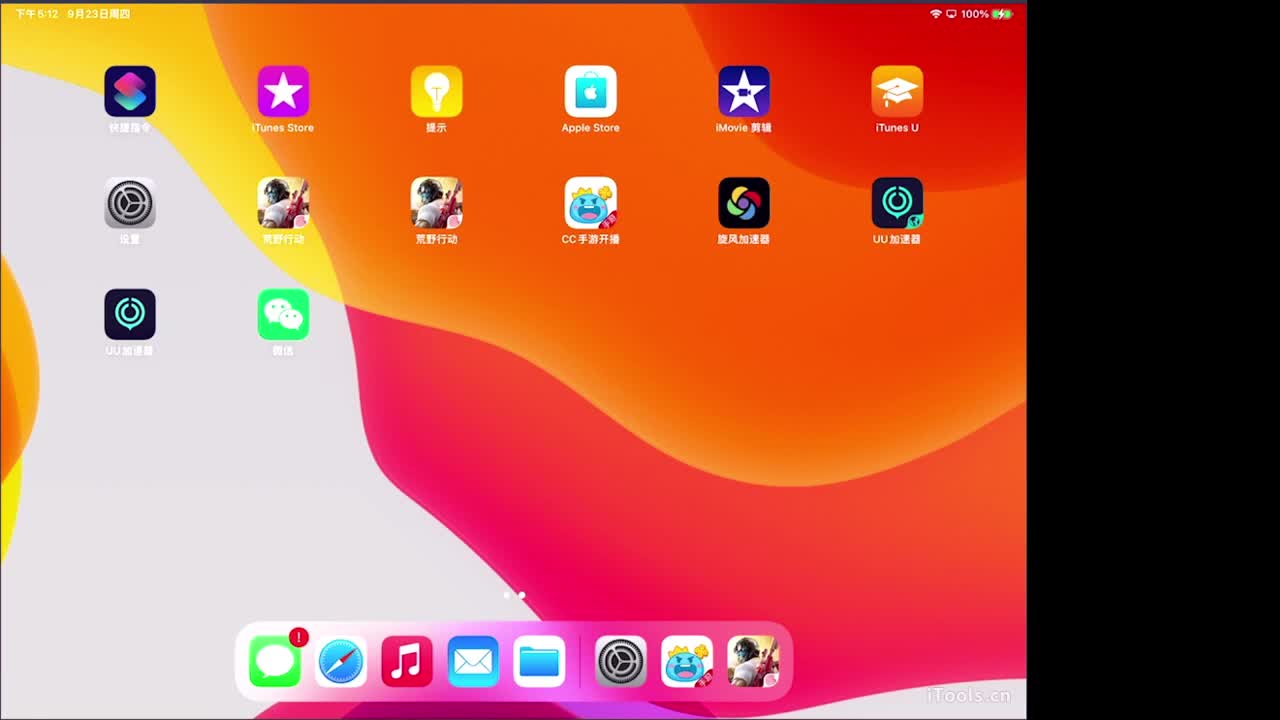Open the 微信 WeChat app
Screen dimensions: 1280x720
click(x=283, y=315)
